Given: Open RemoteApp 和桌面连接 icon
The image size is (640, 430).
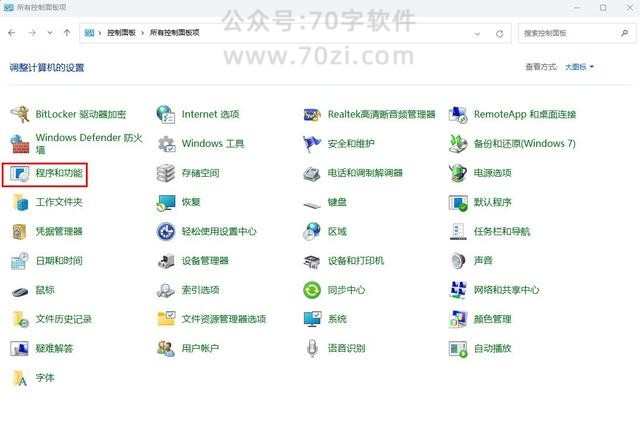Looking at the screenshot, I should point(458,115).
